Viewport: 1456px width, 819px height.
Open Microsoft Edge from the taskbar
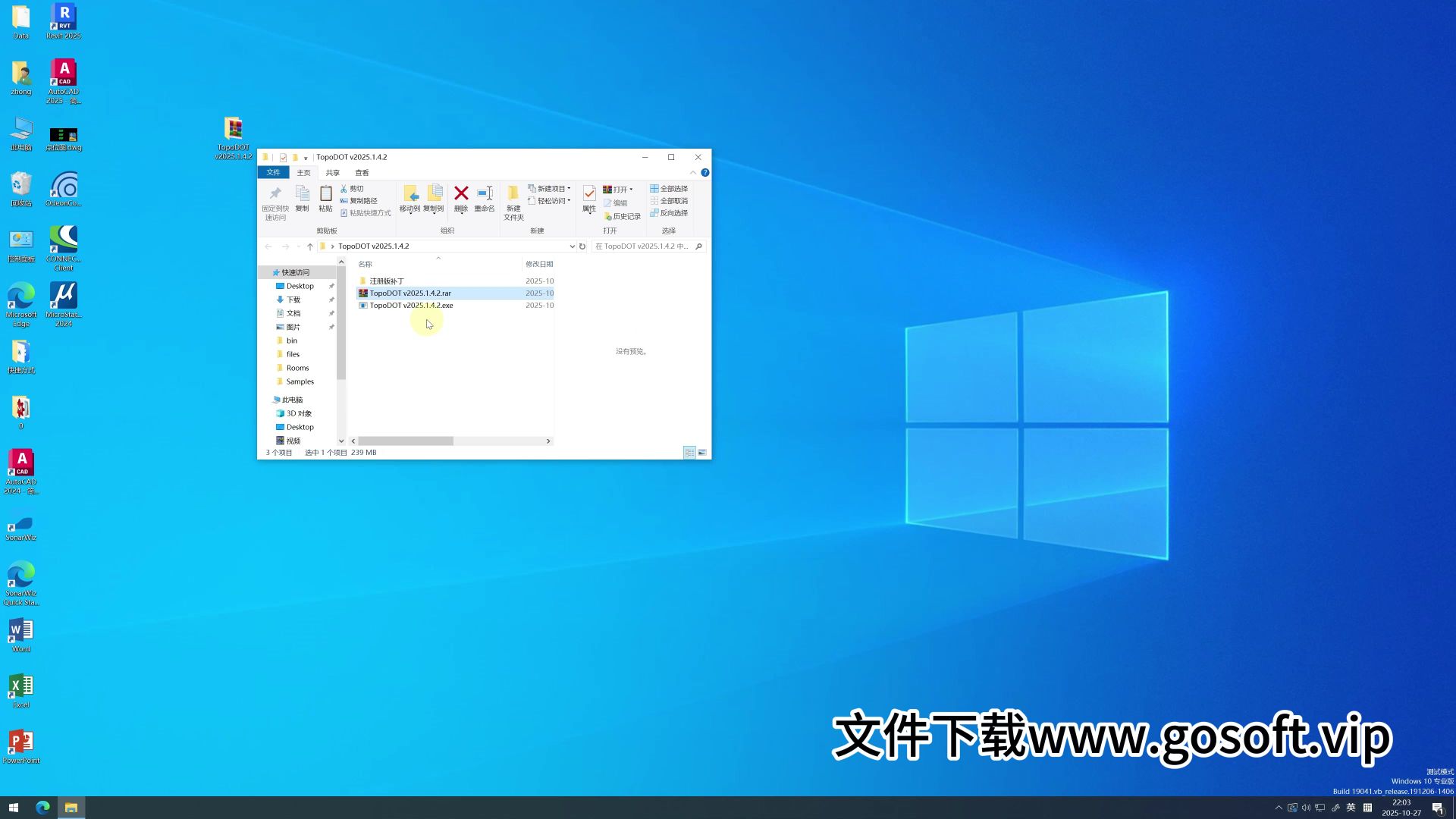click(42, 808)
